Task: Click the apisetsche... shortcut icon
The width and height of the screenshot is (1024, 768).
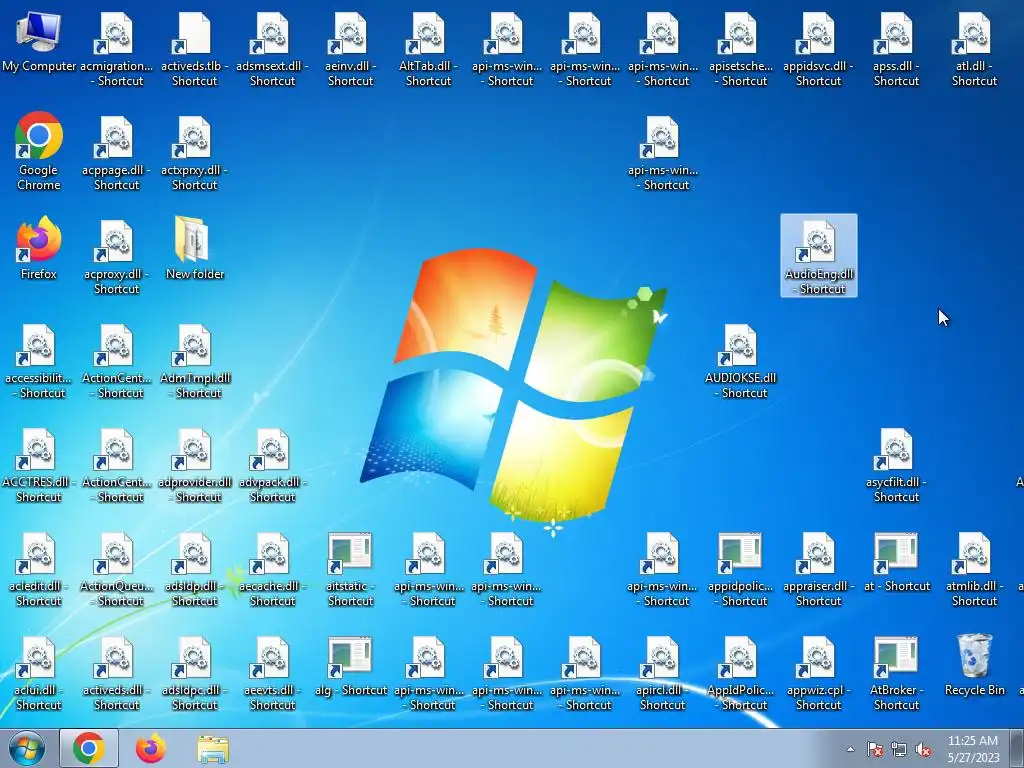Action: 741,50
